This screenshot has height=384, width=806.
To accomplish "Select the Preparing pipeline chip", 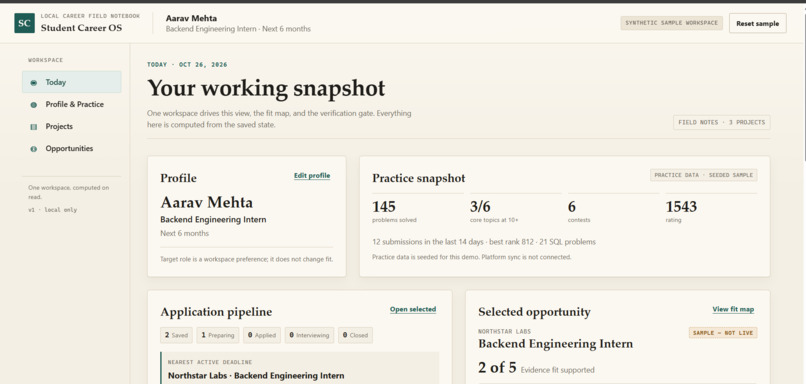I will coord(217,335).
